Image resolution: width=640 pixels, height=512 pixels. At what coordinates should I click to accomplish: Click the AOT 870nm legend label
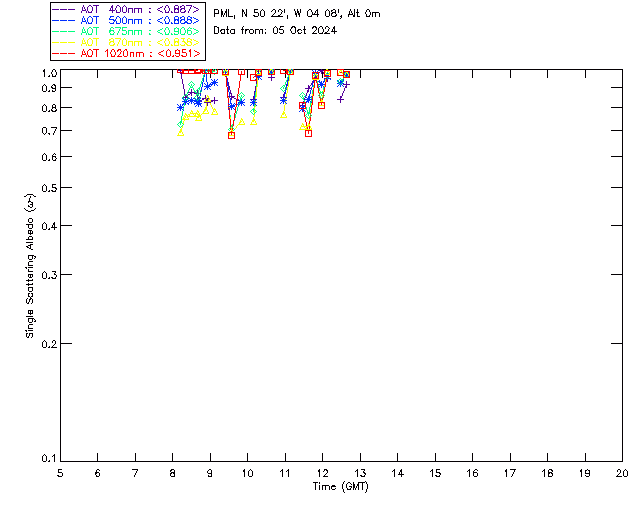[140, 42]
